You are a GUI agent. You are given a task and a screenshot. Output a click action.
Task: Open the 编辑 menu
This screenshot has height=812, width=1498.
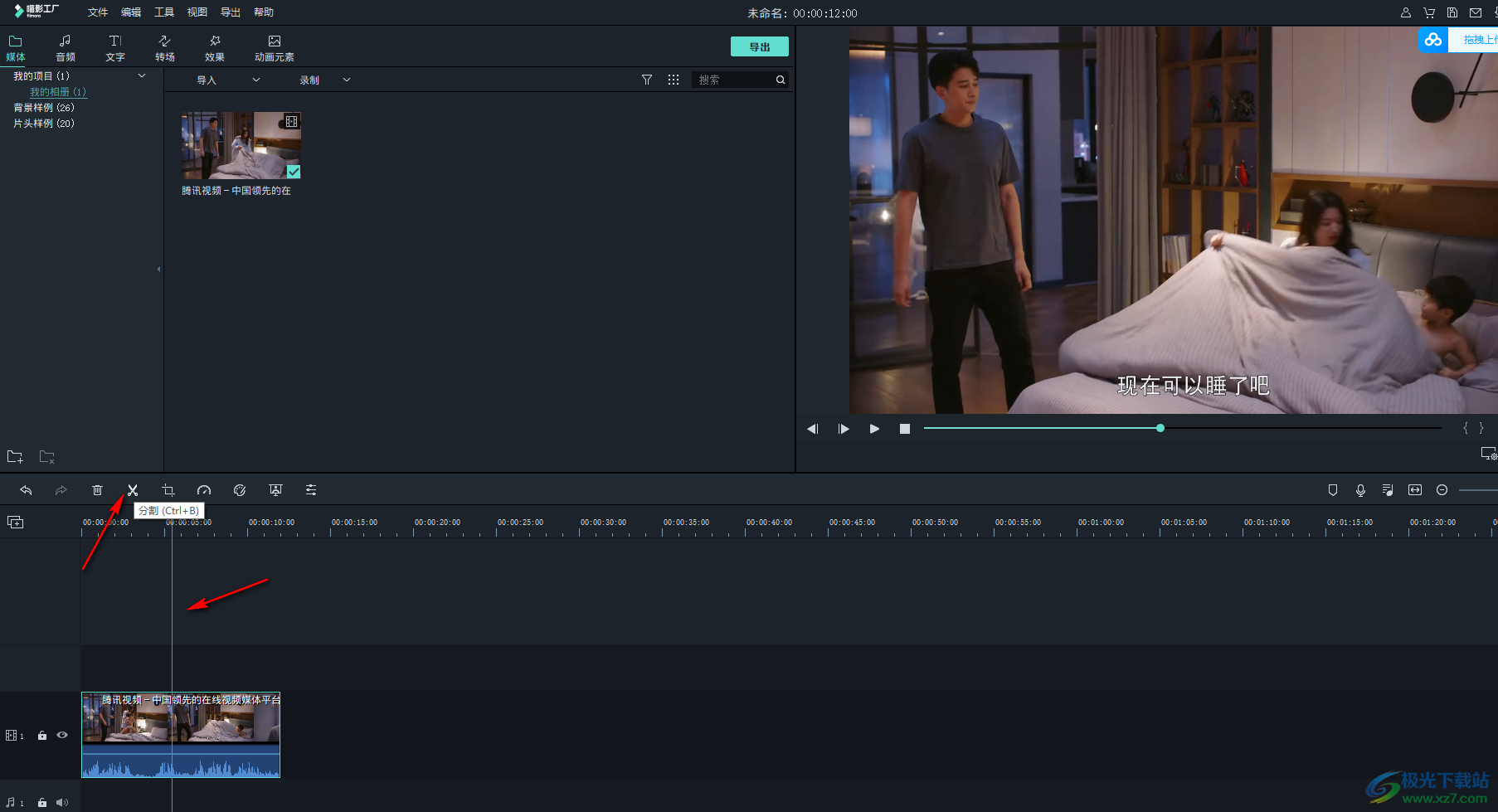(131, 12)
